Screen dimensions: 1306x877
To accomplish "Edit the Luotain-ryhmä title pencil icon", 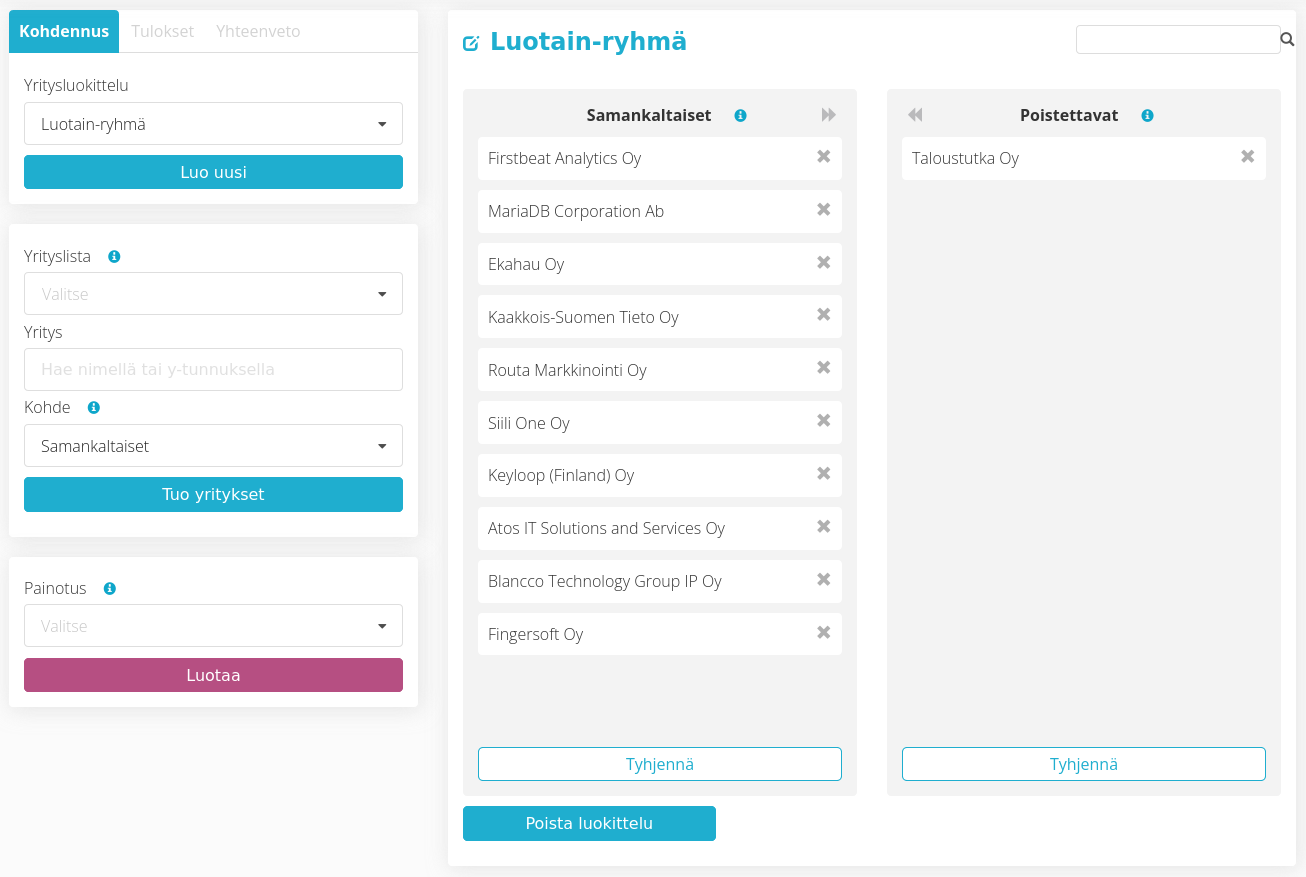I will pos(471,43).
